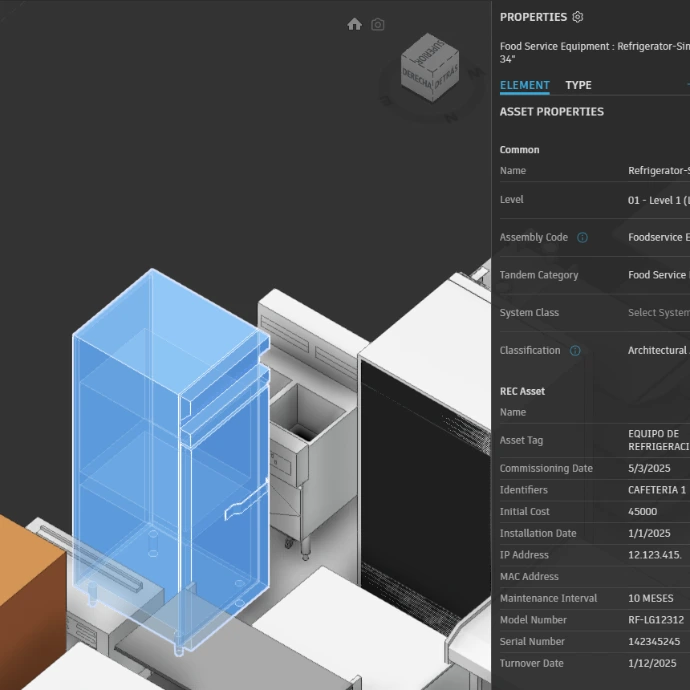Viewport: 690px width, 690px height.
Task: Click the SUPERIOR face of view cube
Action: click(x=428, y=50)
